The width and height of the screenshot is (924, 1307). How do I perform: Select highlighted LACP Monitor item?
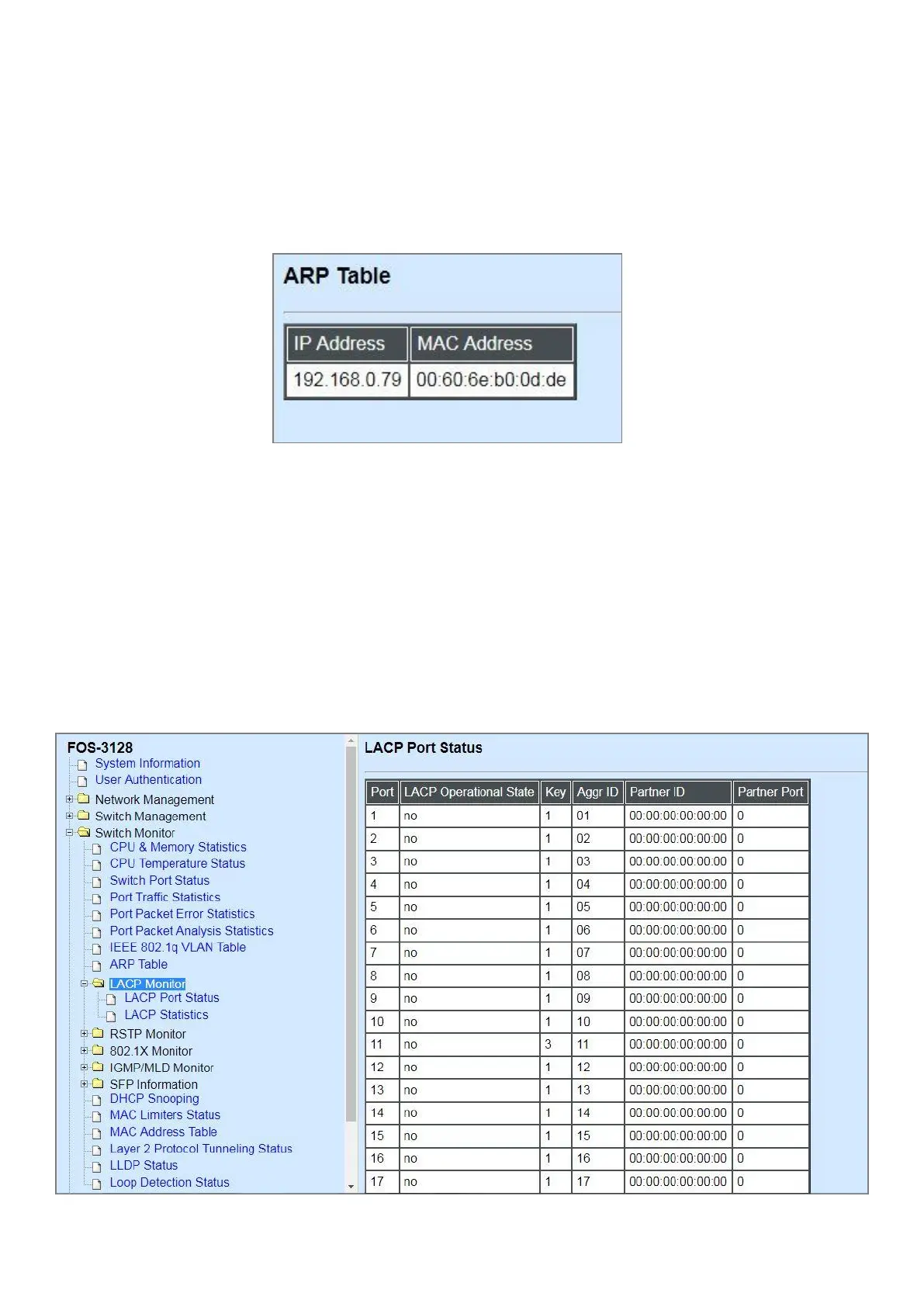(x=147, y=983)
